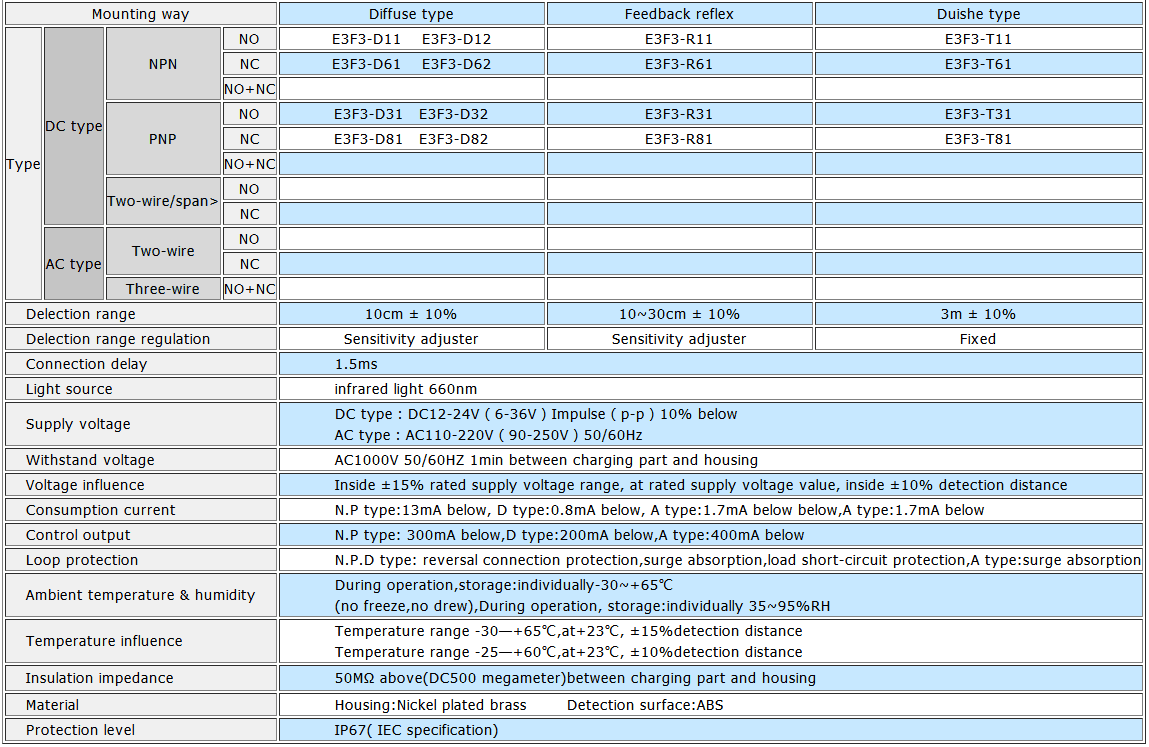Image resolution: width=1149 pixels, height=747 pixels.
Task: Click model number E3F3-T11
Action: [x=978, y=39]
